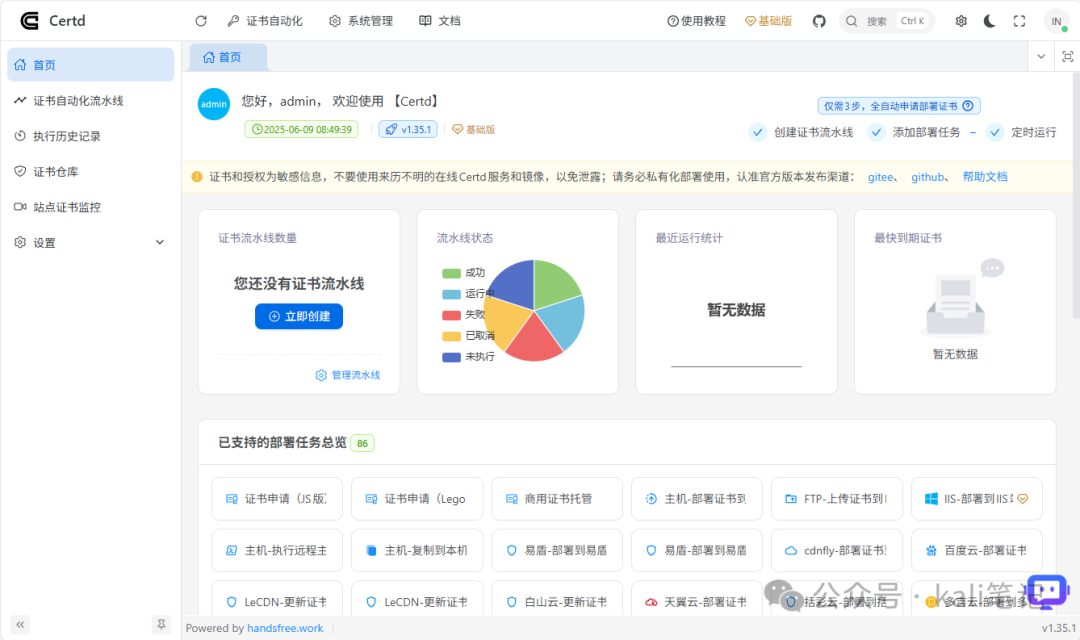1080x640 pixels.
Task: Open the handsfree.work link
Action: (x=285, y=628)
